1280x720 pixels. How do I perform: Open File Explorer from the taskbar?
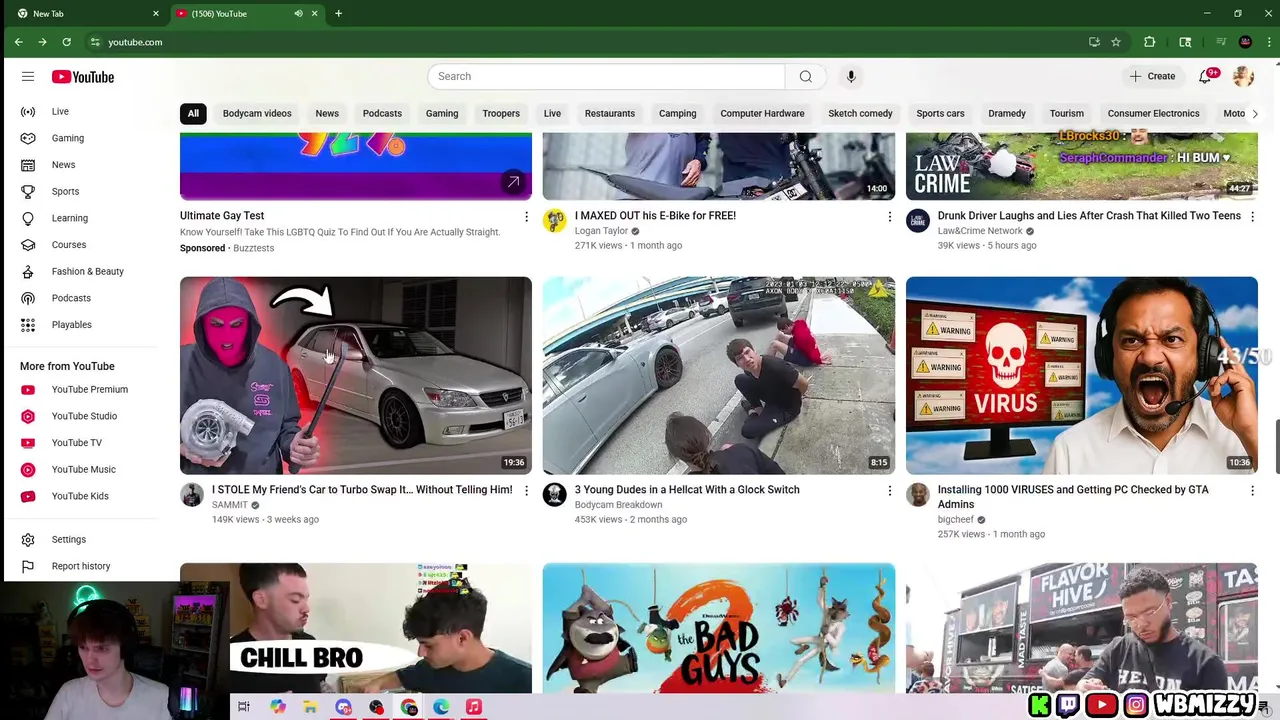click(x=310, y=707)
